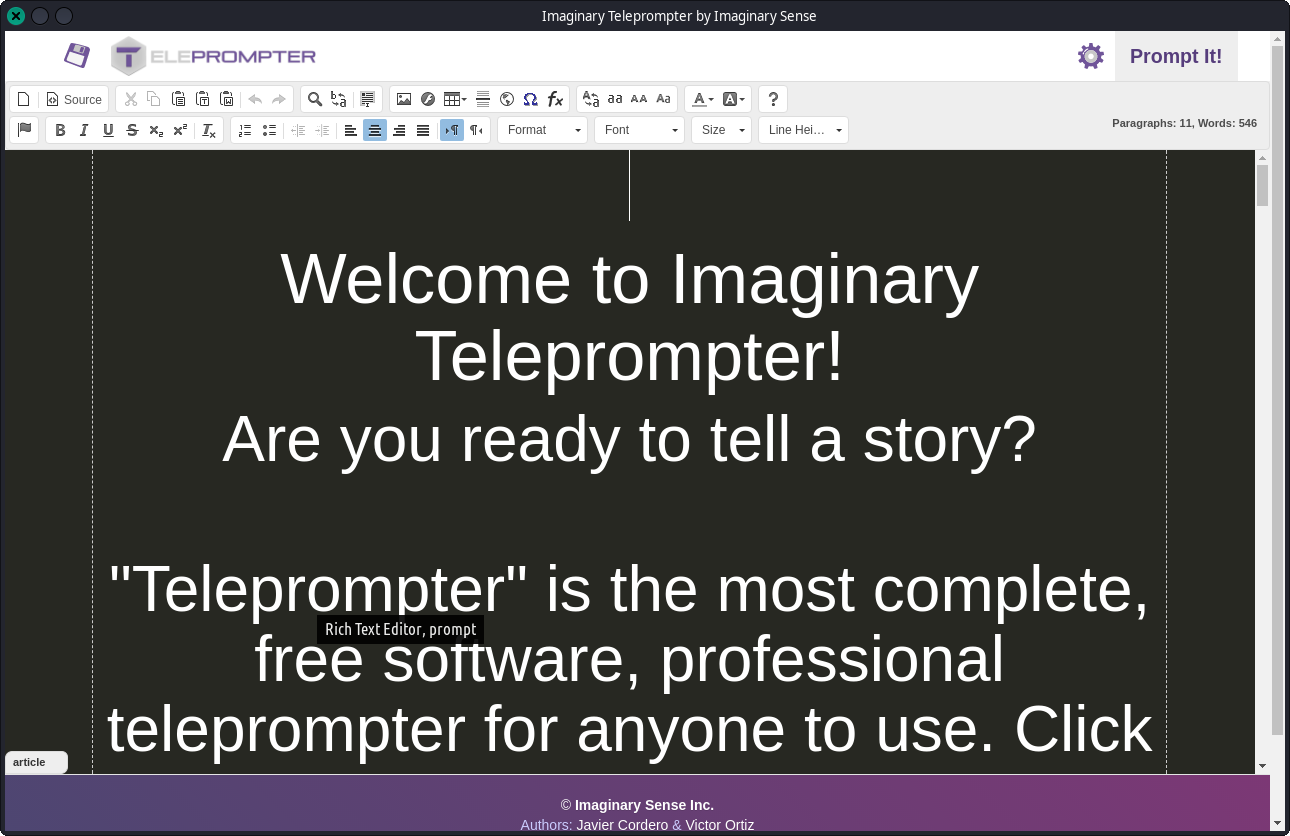
Task: Open settings with the gear icon
Action: 1091,56
